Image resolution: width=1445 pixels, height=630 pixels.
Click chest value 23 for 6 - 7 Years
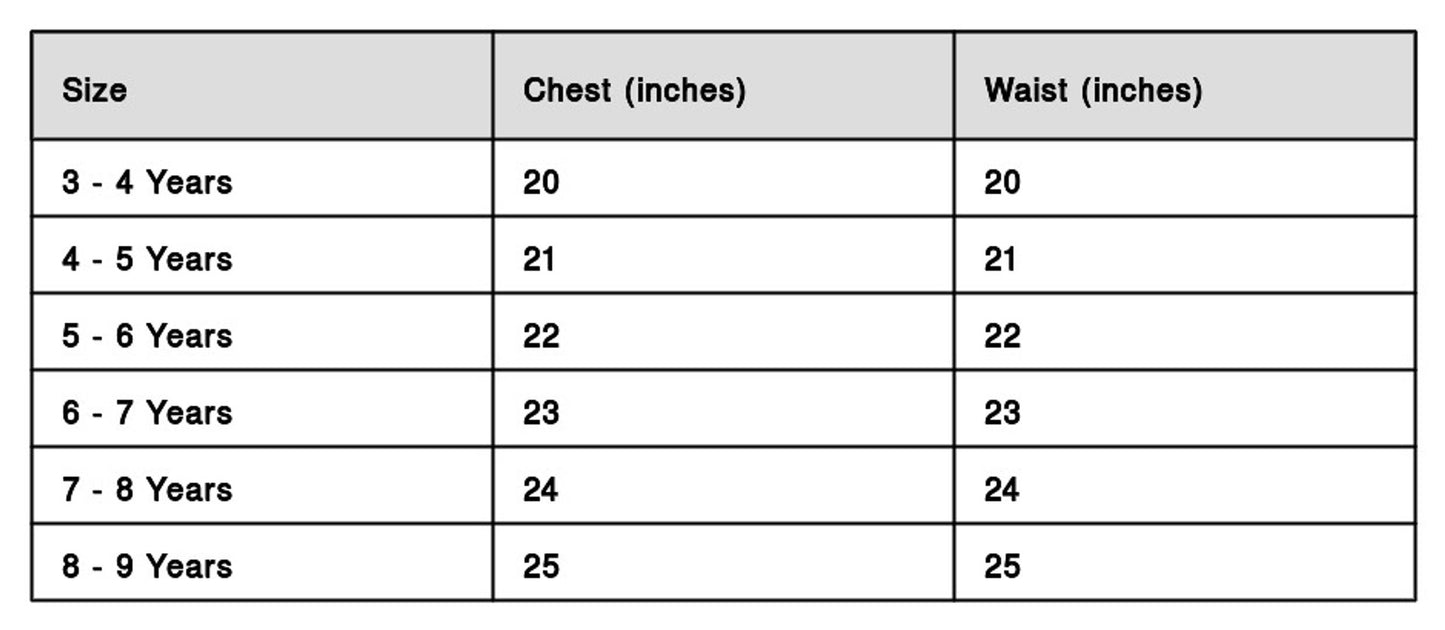541,412
